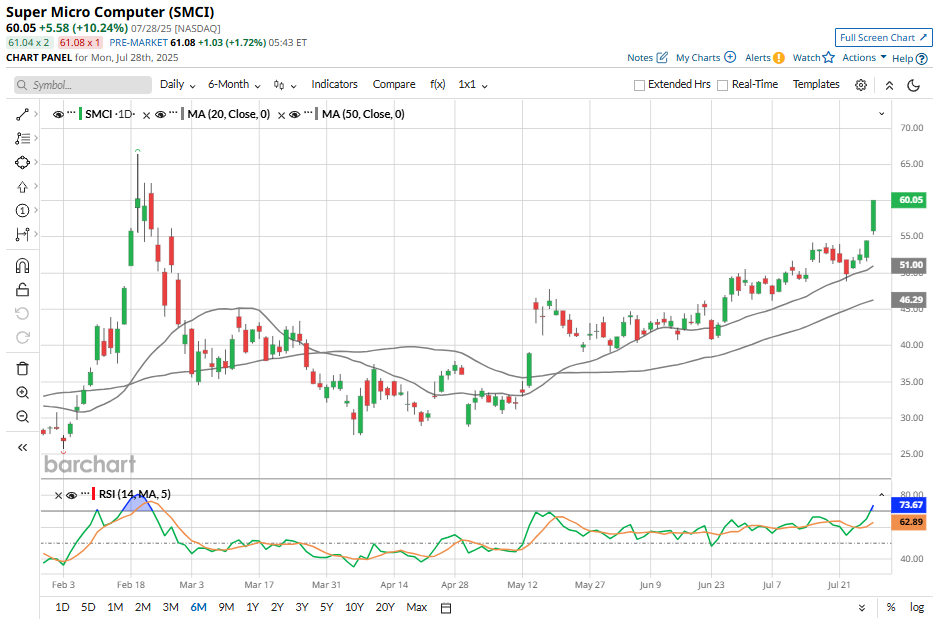This screenshot has height=634, width=945.
Task: Open the candlestick chart type dropdown
Action: click(284, 85)
